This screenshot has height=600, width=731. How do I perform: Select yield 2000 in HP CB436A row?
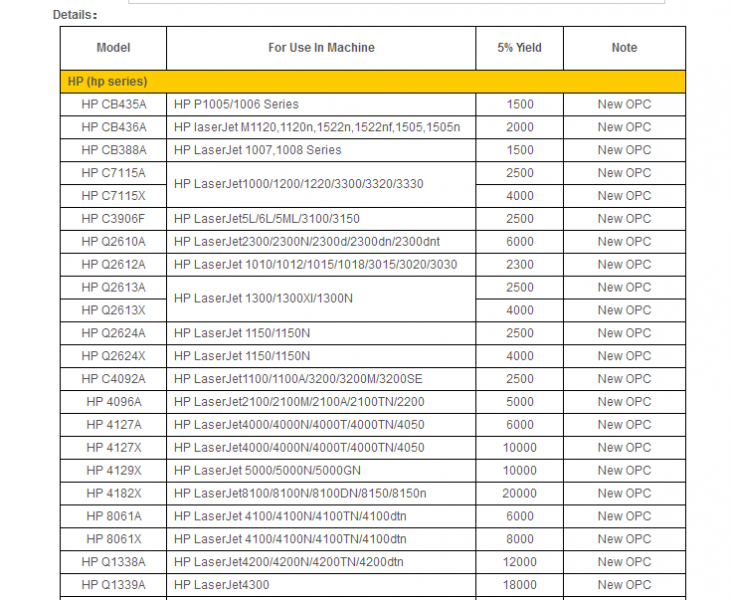tap(519, 127)
